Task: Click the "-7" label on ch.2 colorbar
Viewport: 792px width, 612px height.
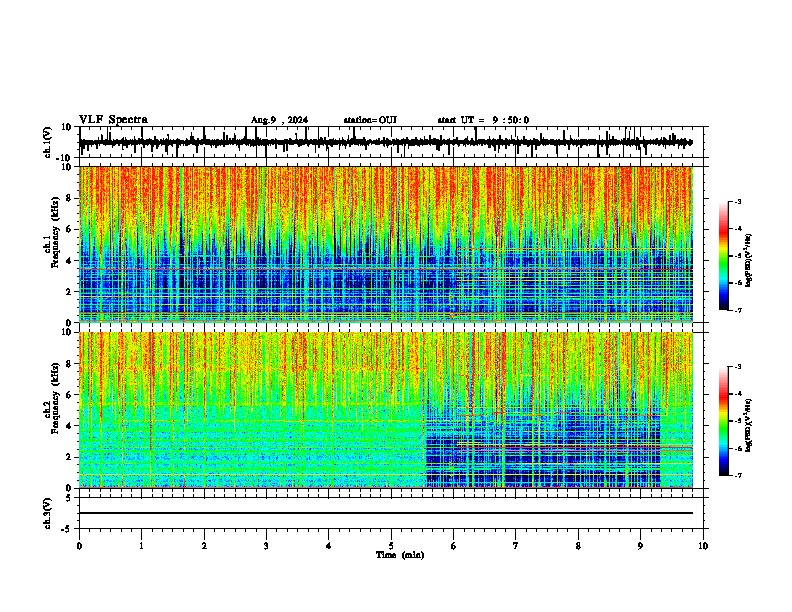Action: pos(738,475)
